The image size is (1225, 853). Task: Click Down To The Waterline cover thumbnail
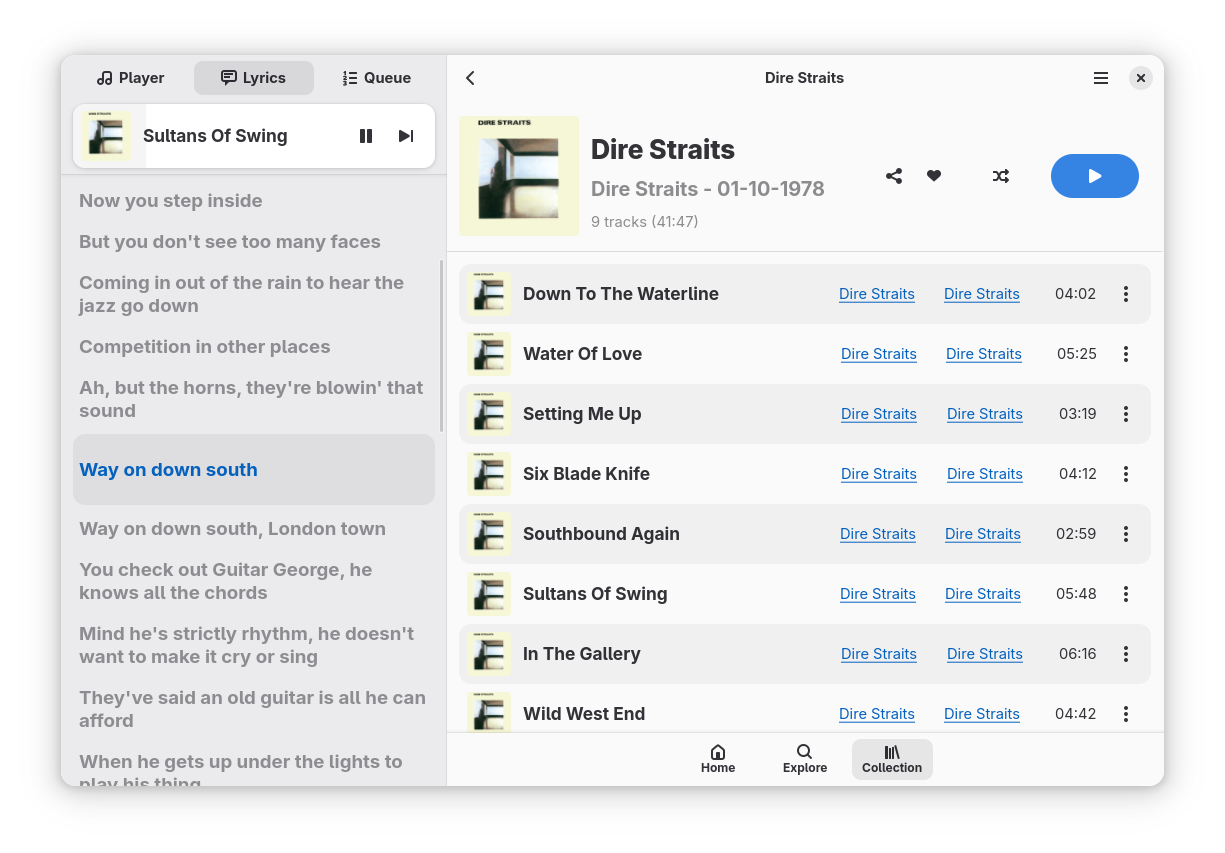[489, 294]
